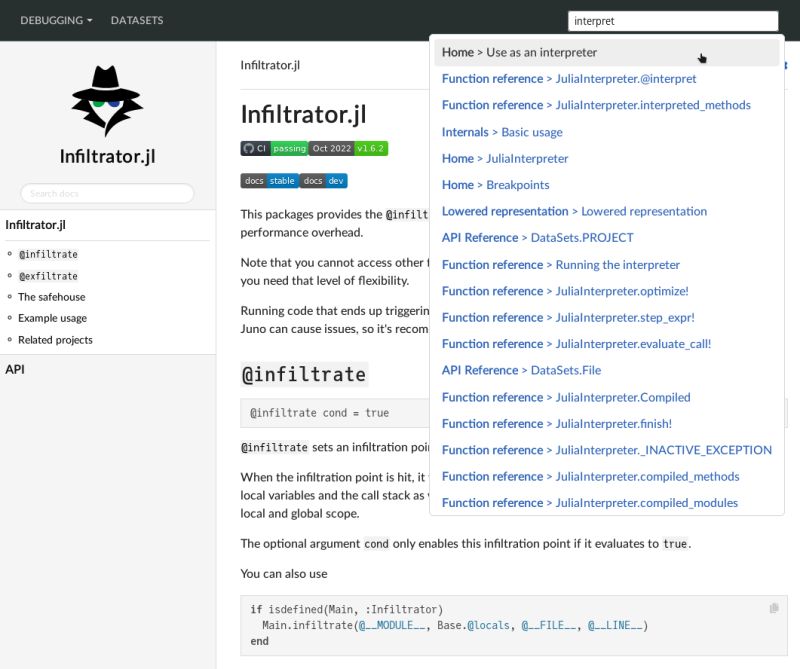
Task: Click the 'Search docs' sidebar field
Action: [107, 193]
